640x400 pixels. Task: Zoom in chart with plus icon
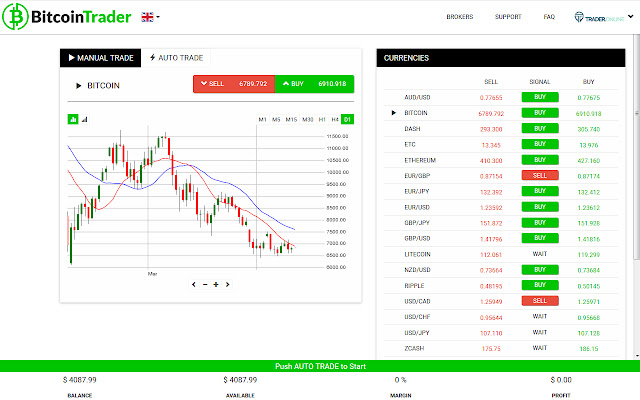[216, 284]
